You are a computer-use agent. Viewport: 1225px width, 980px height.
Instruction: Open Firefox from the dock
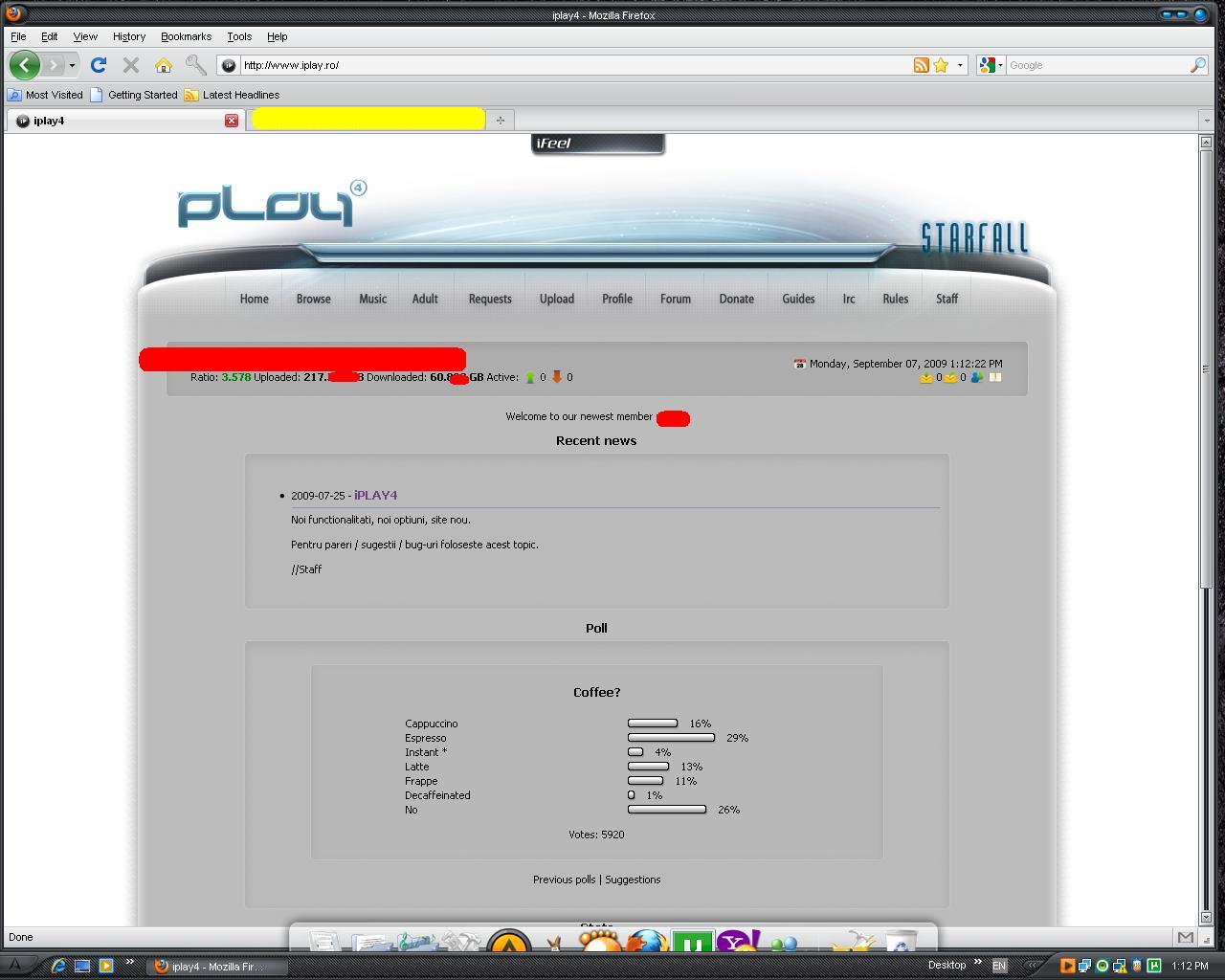coord(647,942)
